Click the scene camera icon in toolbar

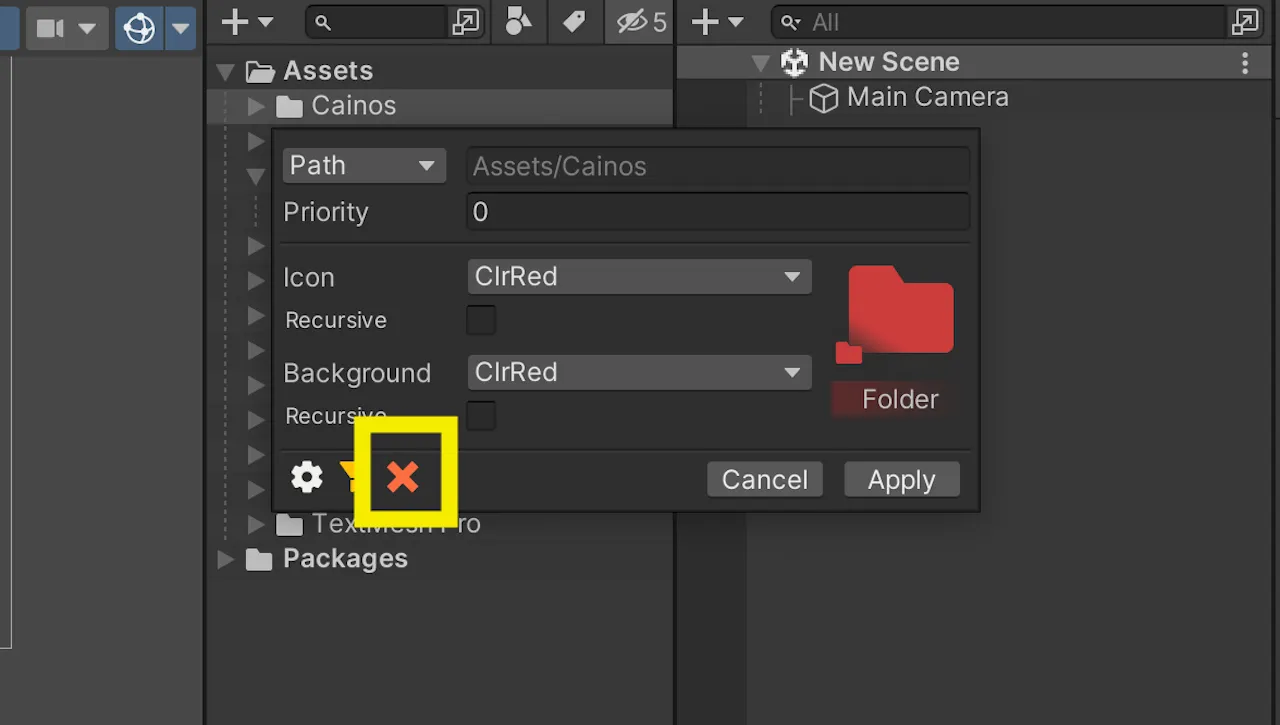[x=50, y=28]
